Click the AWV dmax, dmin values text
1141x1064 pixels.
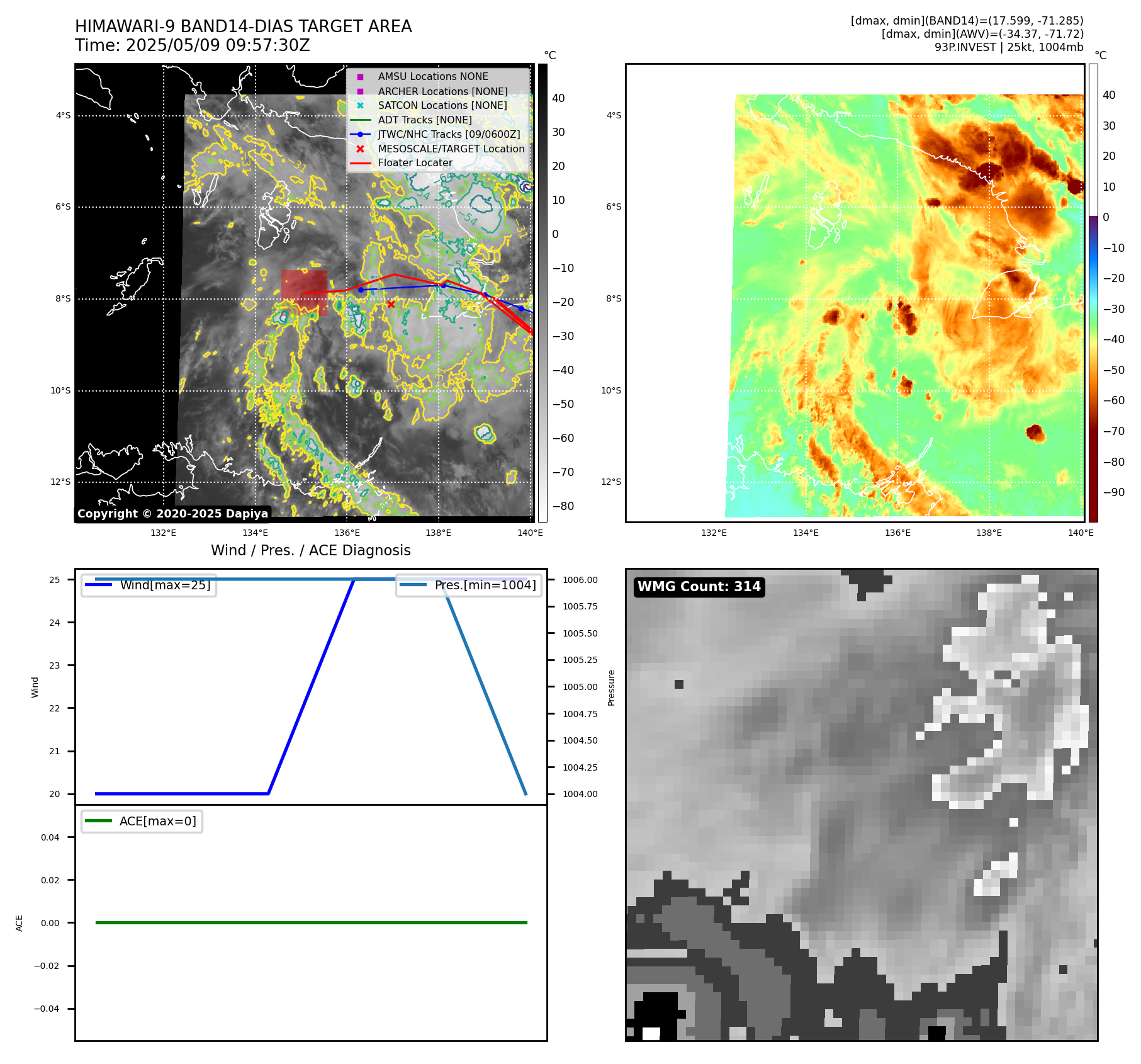(x=982, y=34)
